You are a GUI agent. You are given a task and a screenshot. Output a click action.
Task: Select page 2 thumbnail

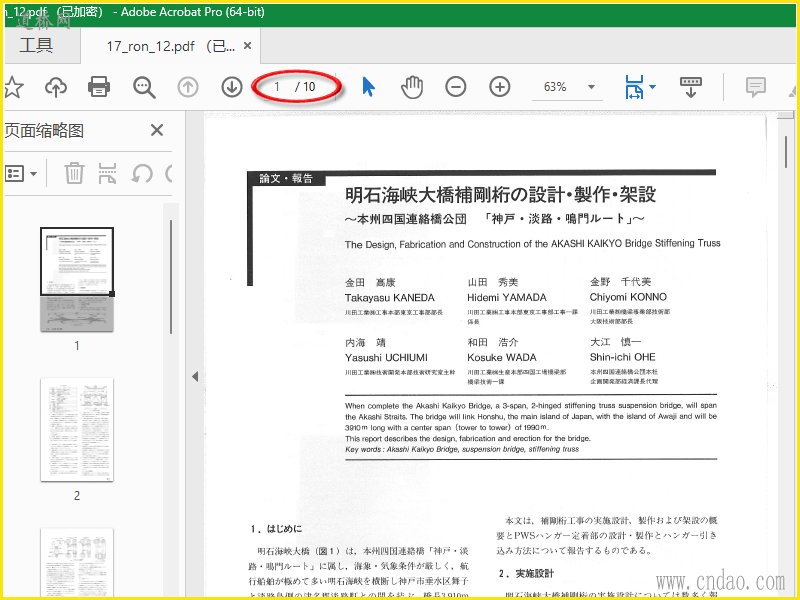77,430
